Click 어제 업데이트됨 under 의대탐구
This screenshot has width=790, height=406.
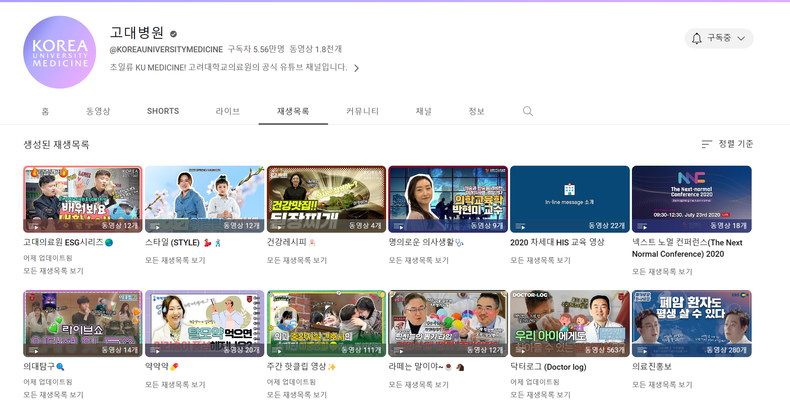tap(48, 382)
